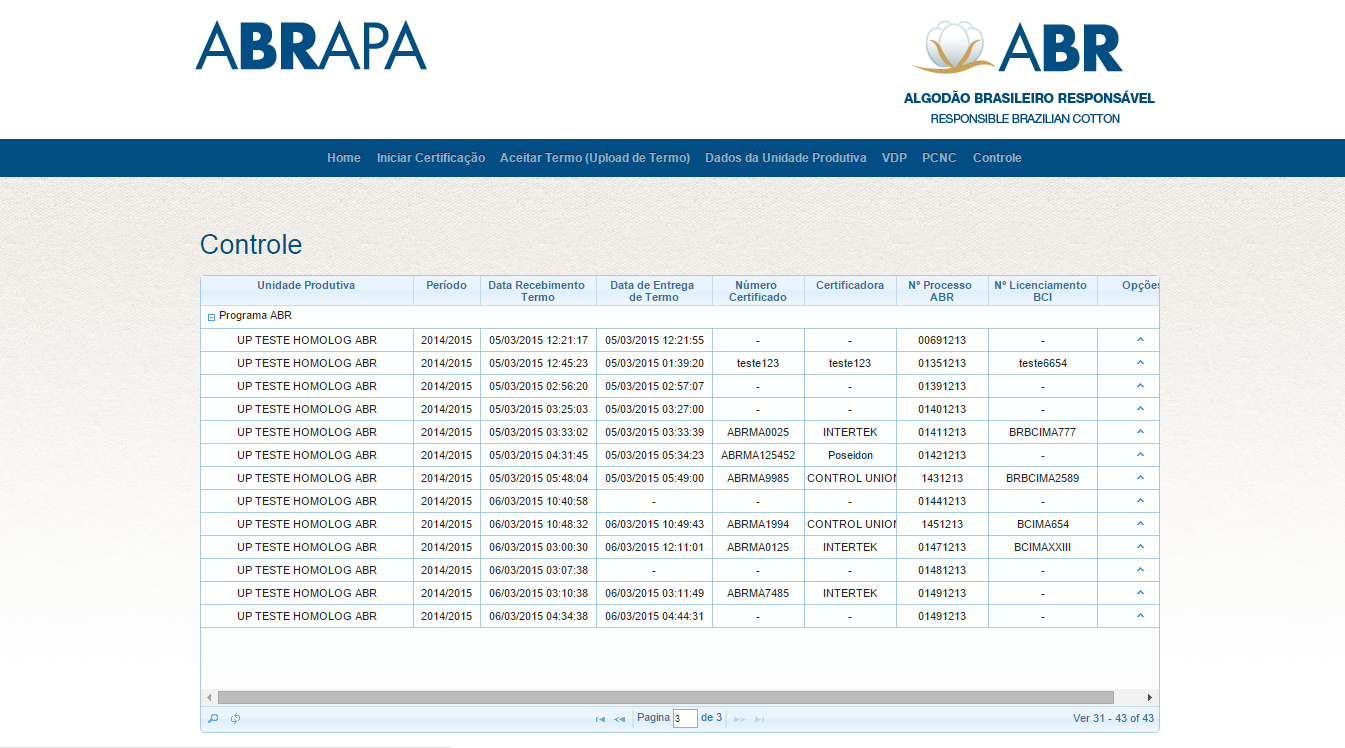Select process number cell '1451213'
The image size is (1345, 748).
[942, 524]
